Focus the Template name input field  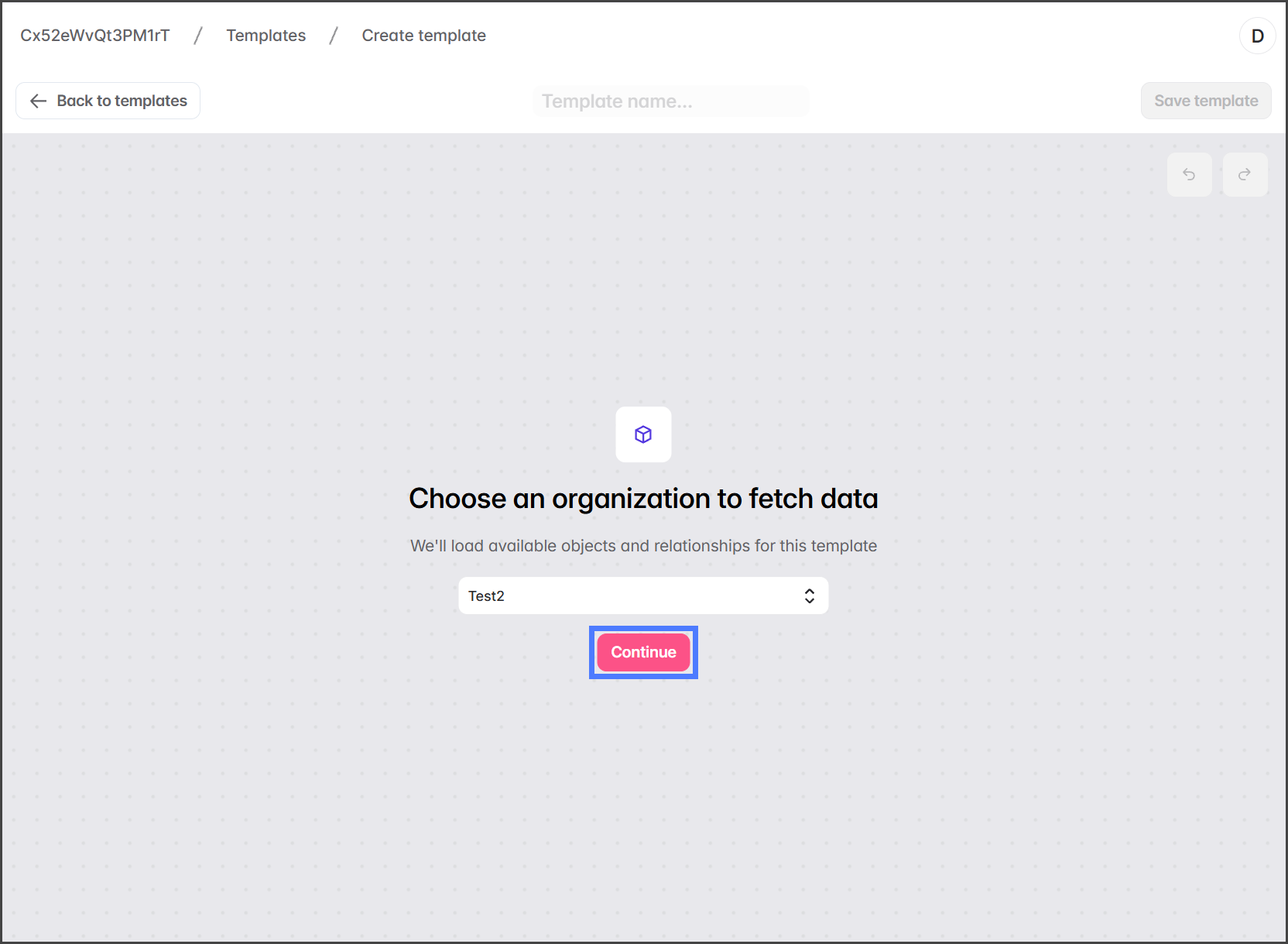pos(670,101)
